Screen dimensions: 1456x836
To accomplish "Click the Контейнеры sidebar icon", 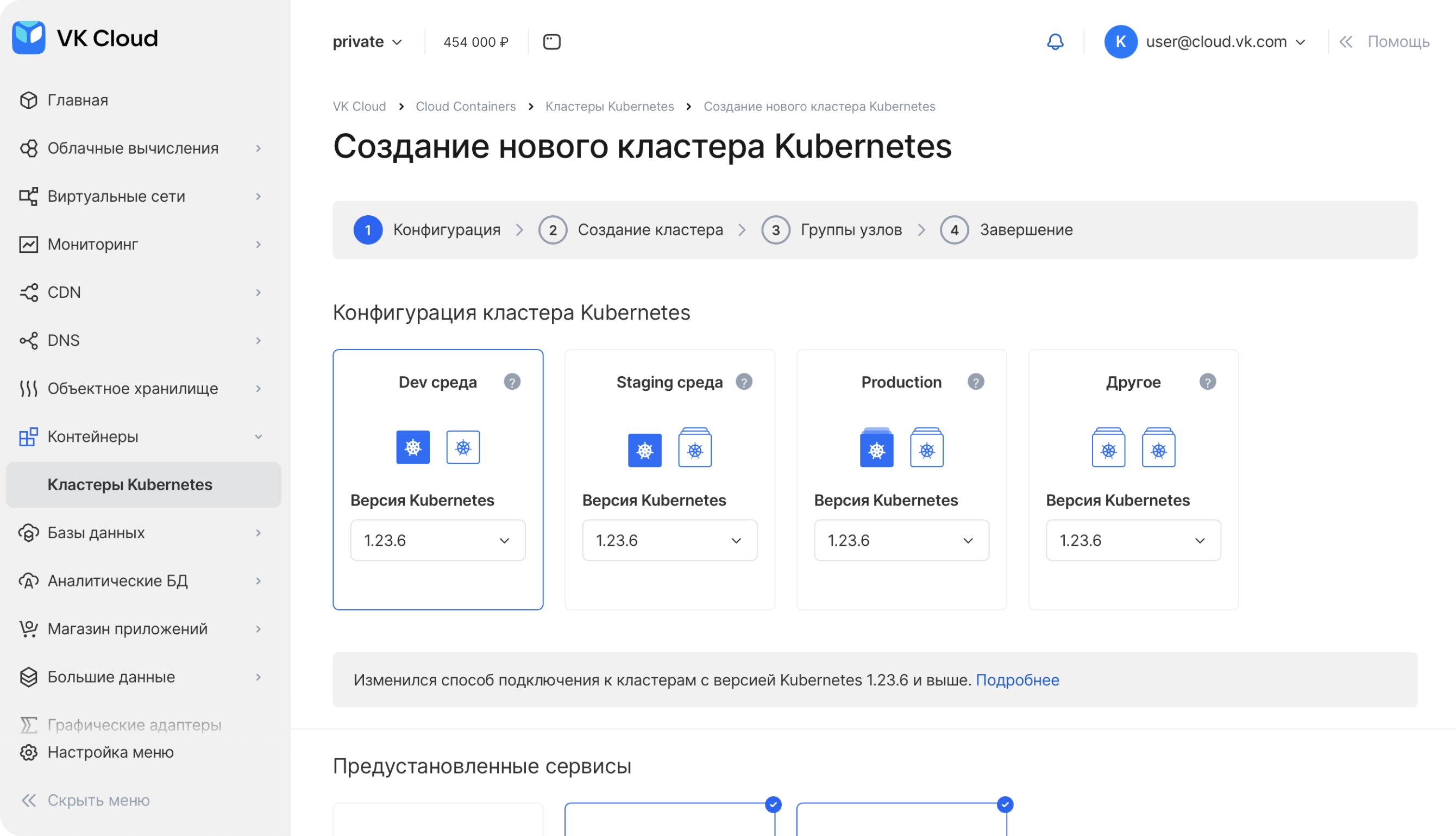I will click(28, 436).
